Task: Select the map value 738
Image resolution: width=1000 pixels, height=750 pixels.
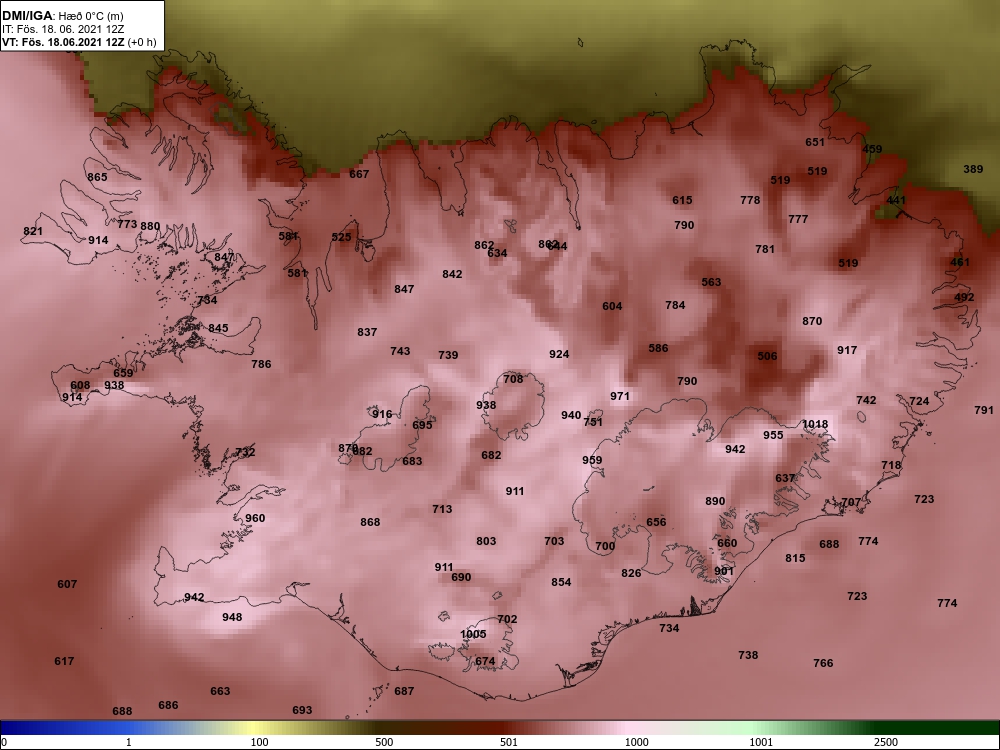Action: [x=748, y=655]
